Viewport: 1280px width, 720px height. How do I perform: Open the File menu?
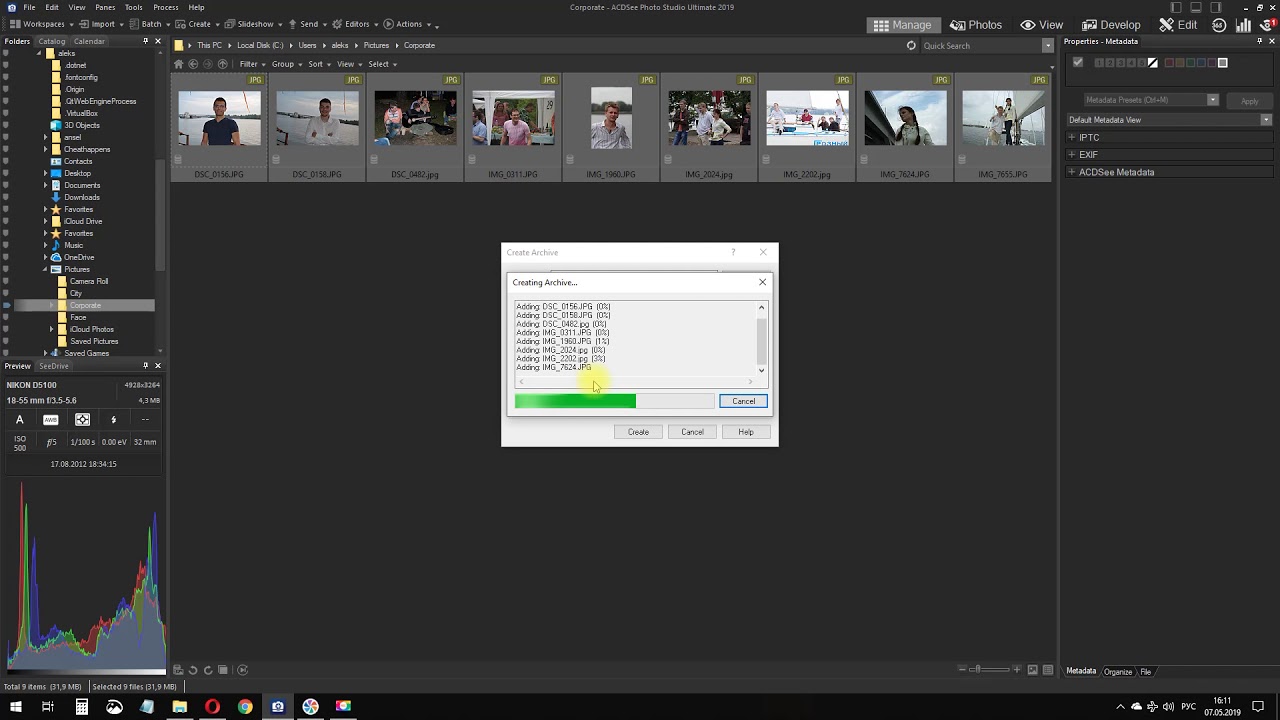coord(30,7)
